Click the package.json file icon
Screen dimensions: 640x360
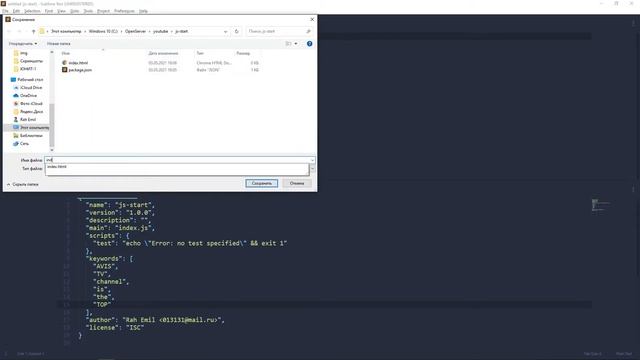[x=64, y=70]
